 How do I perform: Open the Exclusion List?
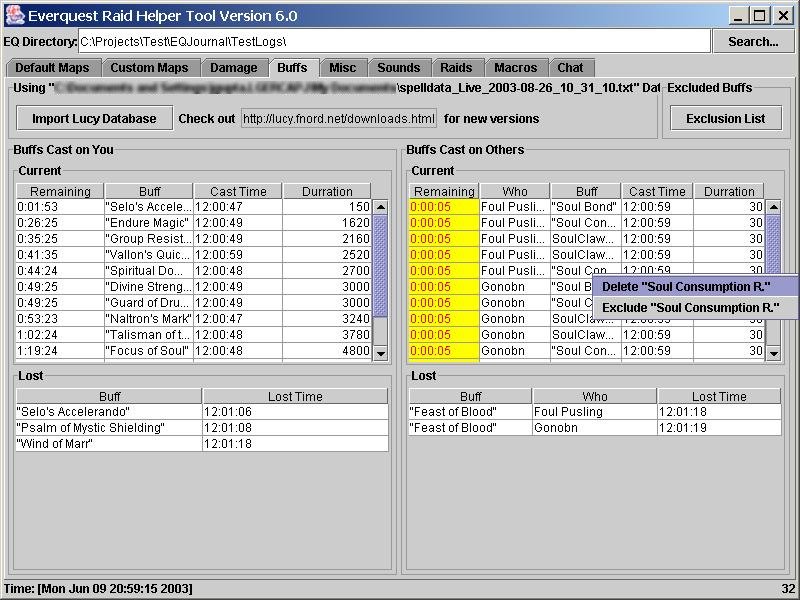[726, 118]
